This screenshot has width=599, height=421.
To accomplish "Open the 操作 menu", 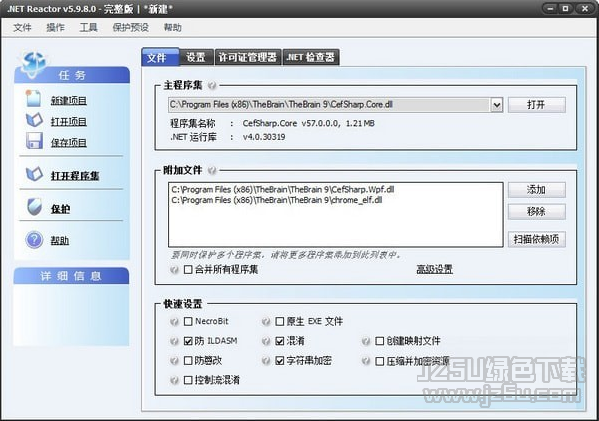I will tap(55, 28).
